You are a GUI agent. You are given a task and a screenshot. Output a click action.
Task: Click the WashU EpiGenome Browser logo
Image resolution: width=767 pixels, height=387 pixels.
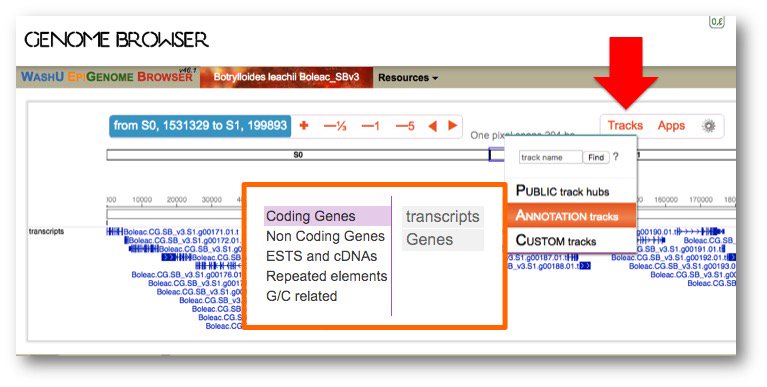108,77
